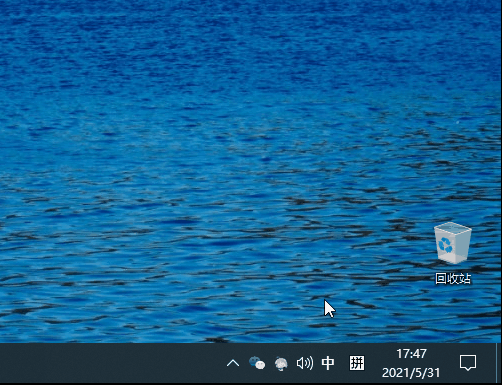The height and width of the screenshot is (385, 502).
Task: Click the Show desktop sliver at taskbar end
Action: (x=499, y=363)
